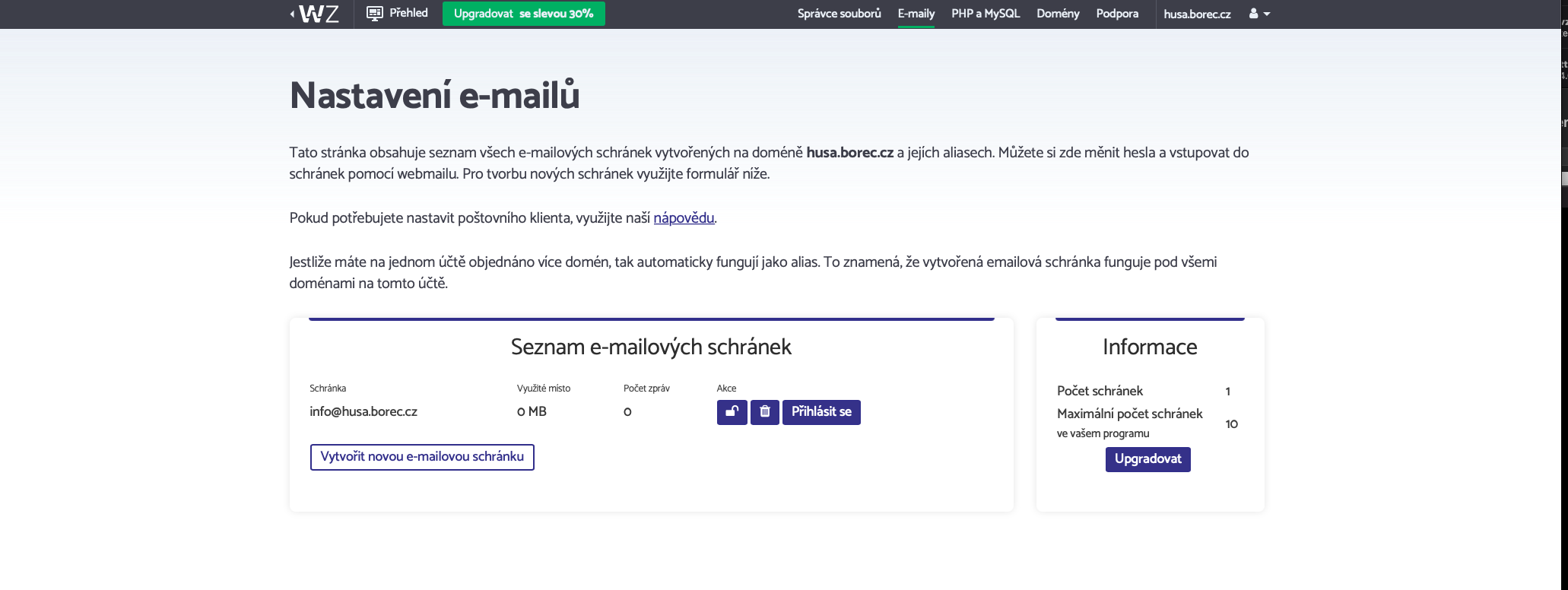Open the user account icon menu
1568x590 pixels.
[x=1253, y=14]
